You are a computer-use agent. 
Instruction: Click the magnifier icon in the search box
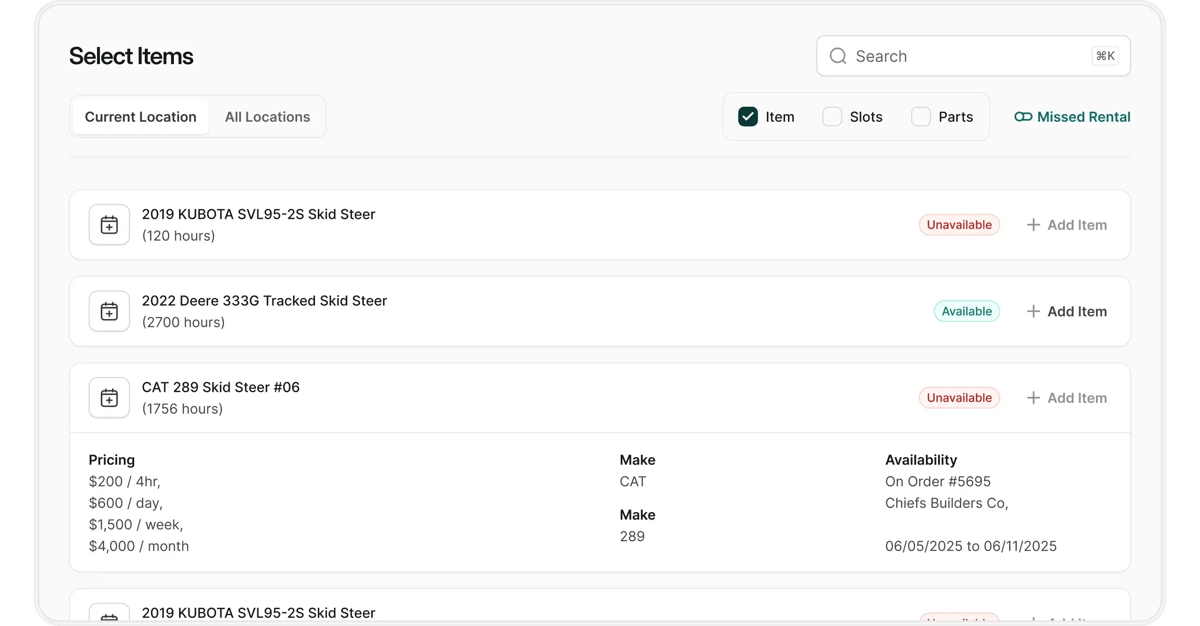(838, 56)
